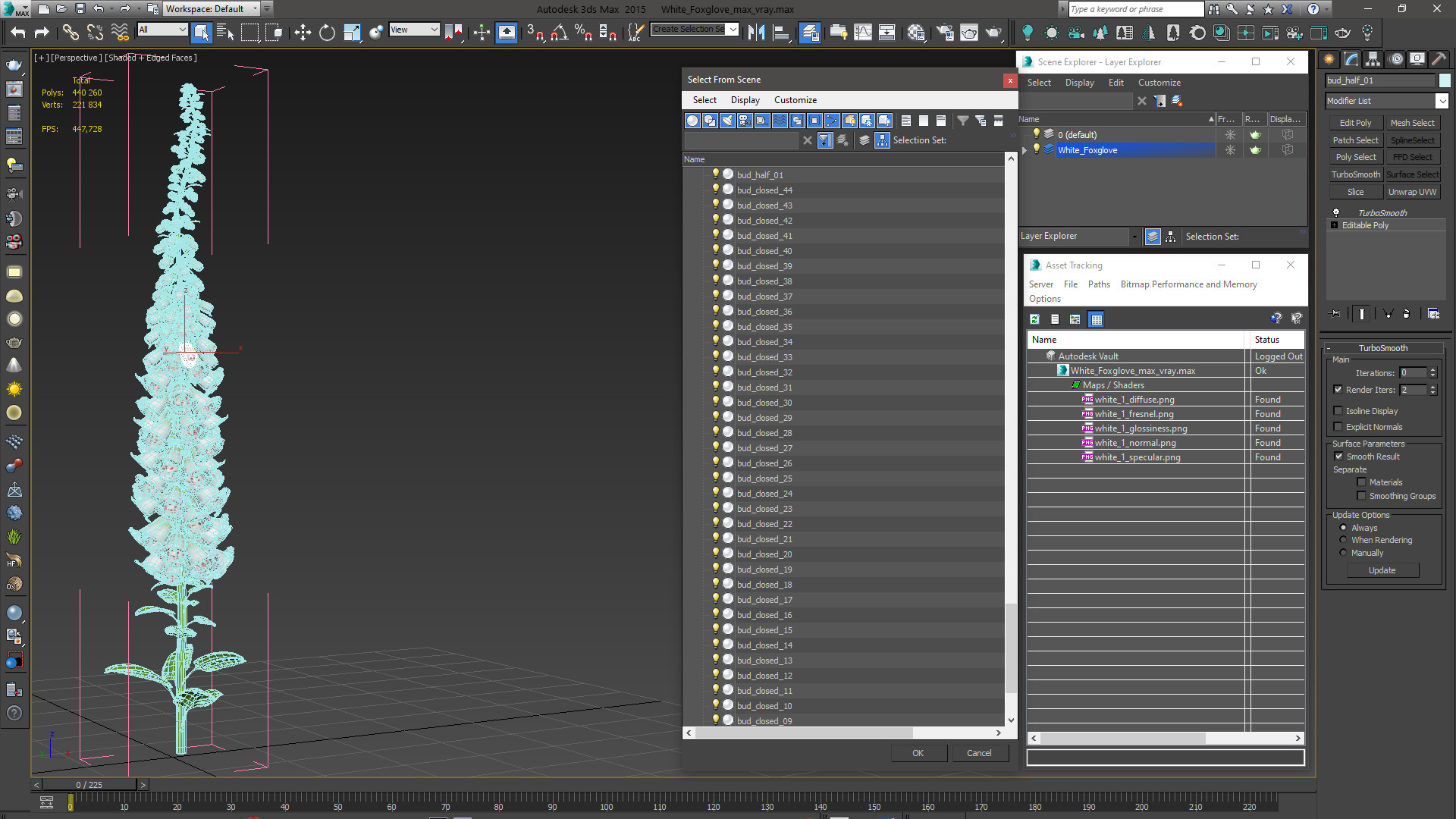Click the Undo arrow in main toolbar
This screenshot has height=819, width=1456.
pos(17,32)
